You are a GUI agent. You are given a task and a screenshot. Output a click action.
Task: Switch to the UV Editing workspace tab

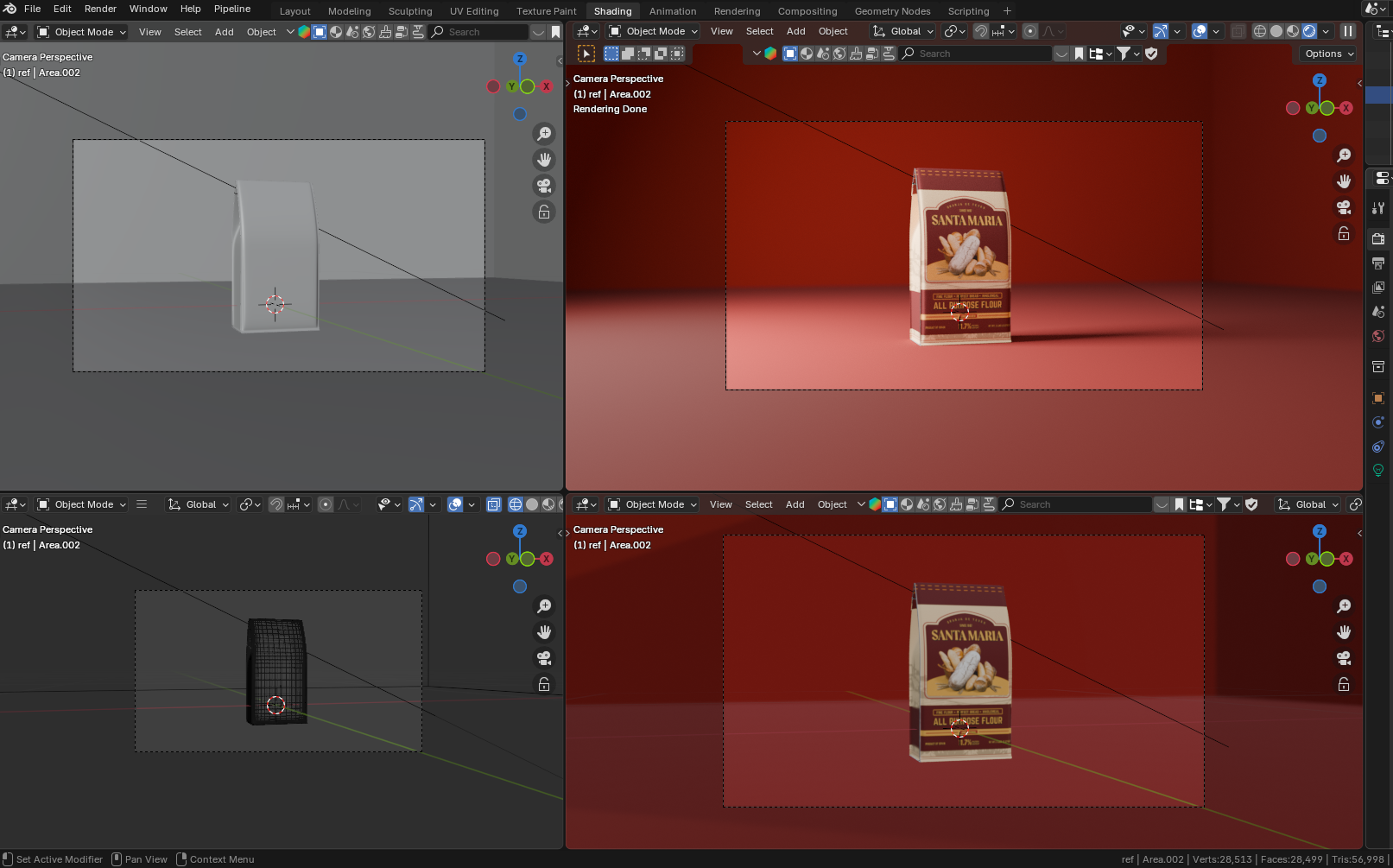(474, 11)
